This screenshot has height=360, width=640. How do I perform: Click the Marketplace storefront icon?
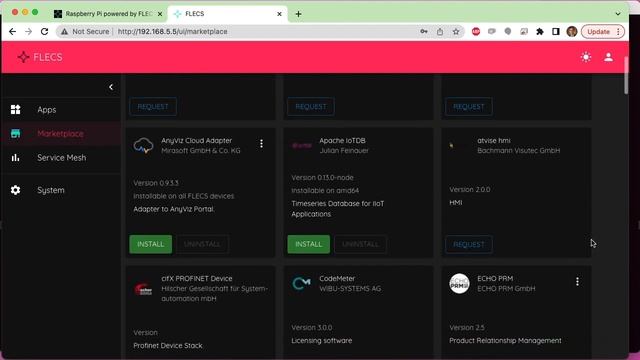click(16, 133)
